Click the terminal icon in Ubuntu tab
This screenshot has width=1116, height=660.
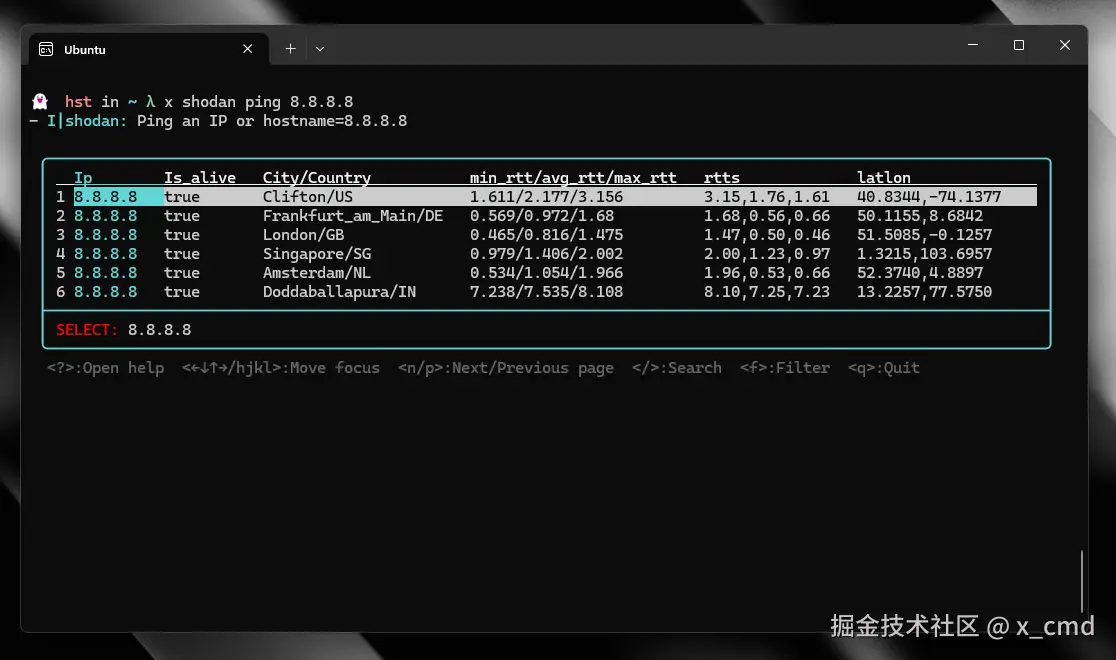[x=46, y=49]
